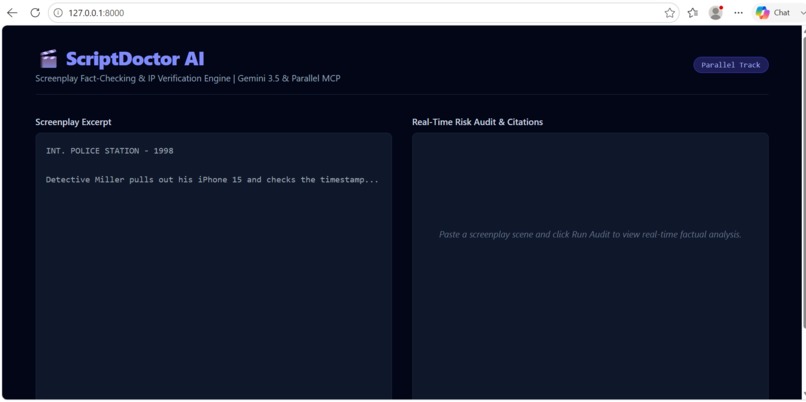Bookmark this page with star icon

point(669,13)
